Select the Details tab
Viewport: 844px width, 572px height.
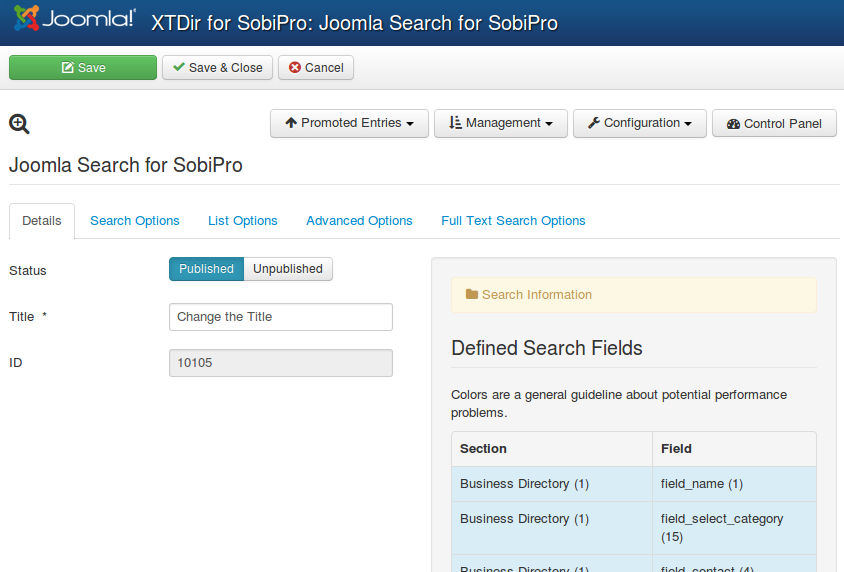(x=41, y=221)
